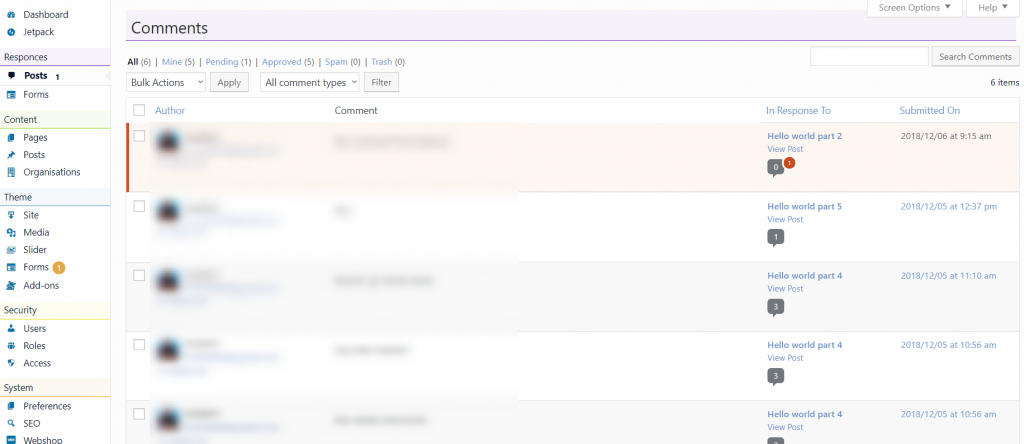This screenshot has width=1024, height=444.
Task: Click the Pages icon under Content
Action: click(x=11, y=138)
